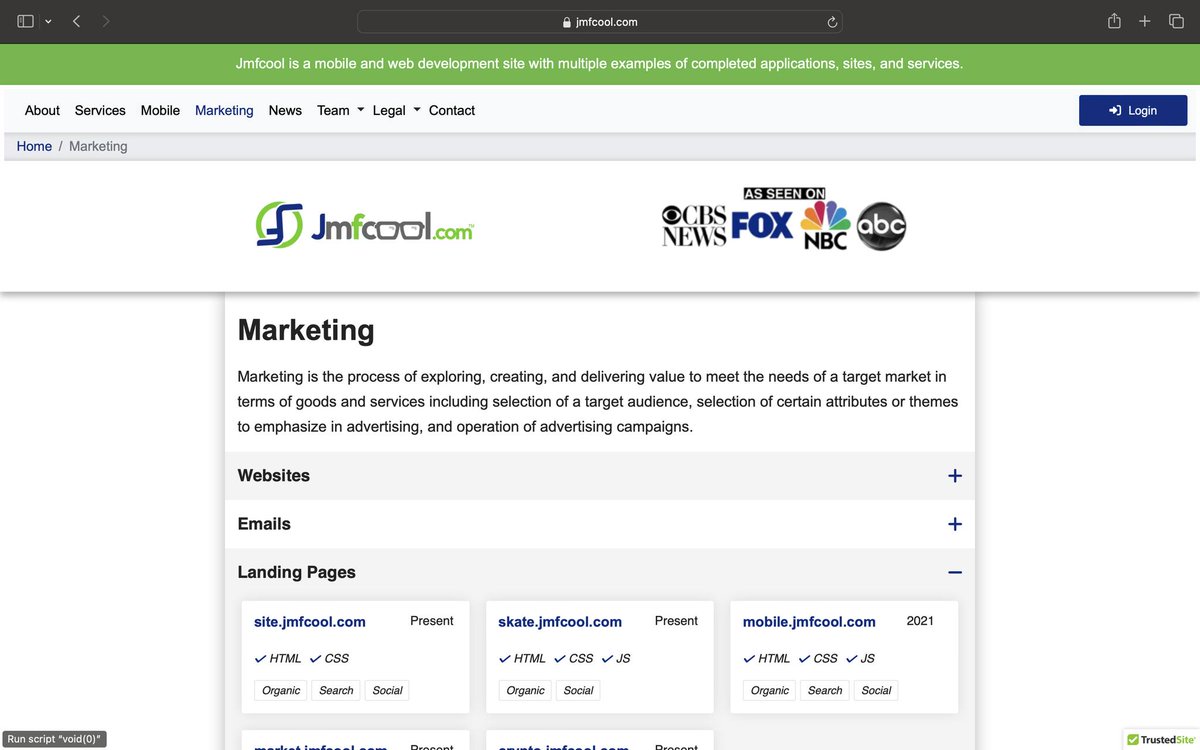
Task: Click the jmfcool.com address bar
Action: coord(600,22)
